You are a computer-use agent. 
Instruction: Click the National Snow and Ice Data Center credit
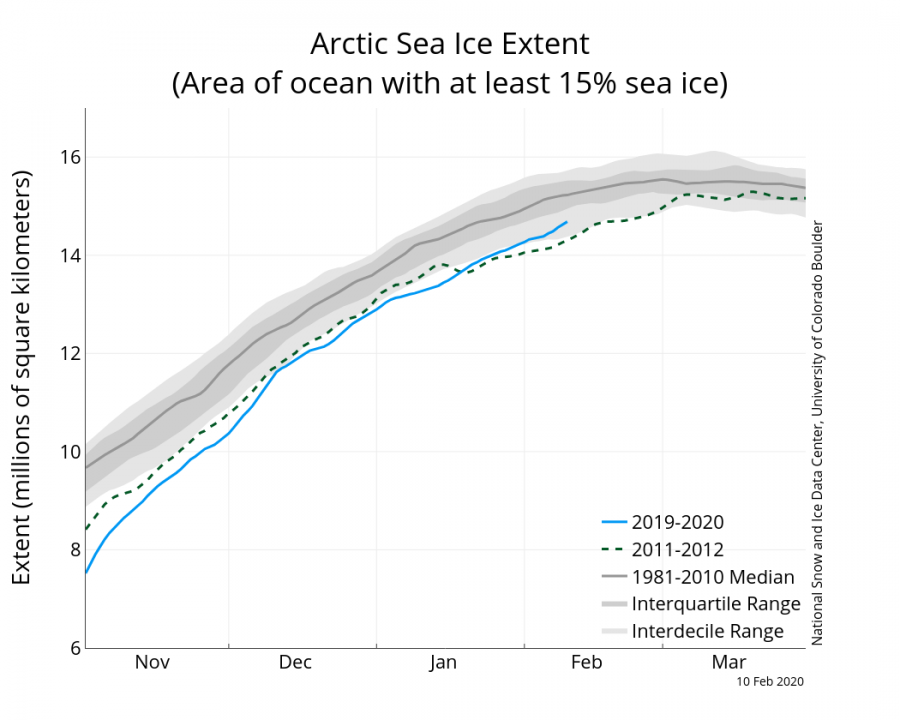pos(817,433)
